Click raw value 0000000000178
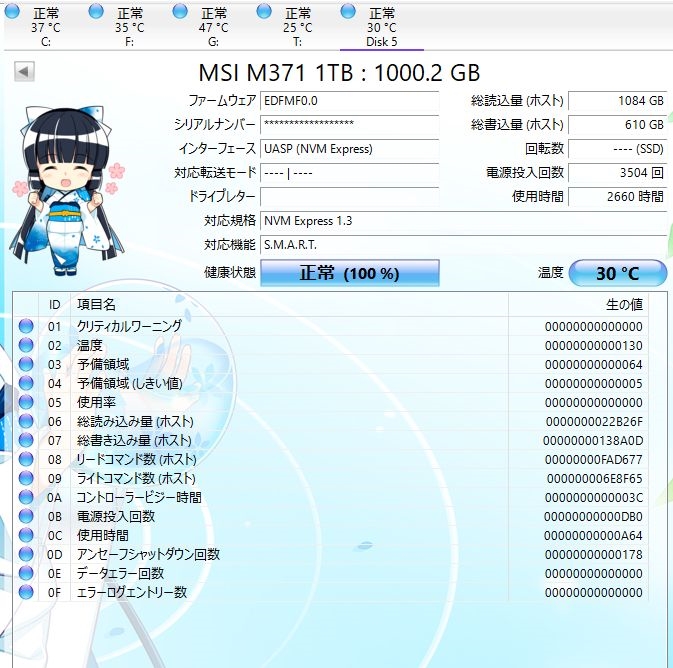673x668 pixels. tap(594, 554)
